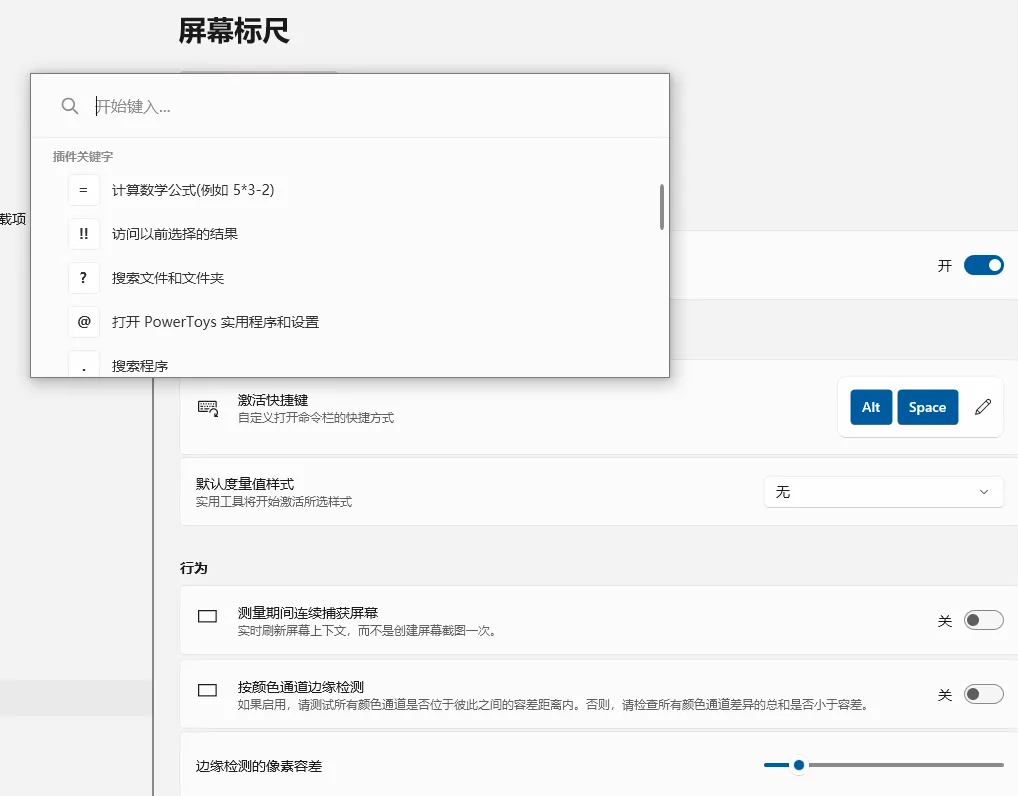Open the 默认度量值样式 dropdown showing 无
This screenshot has width=1018, height=796.
pos(884,492)
